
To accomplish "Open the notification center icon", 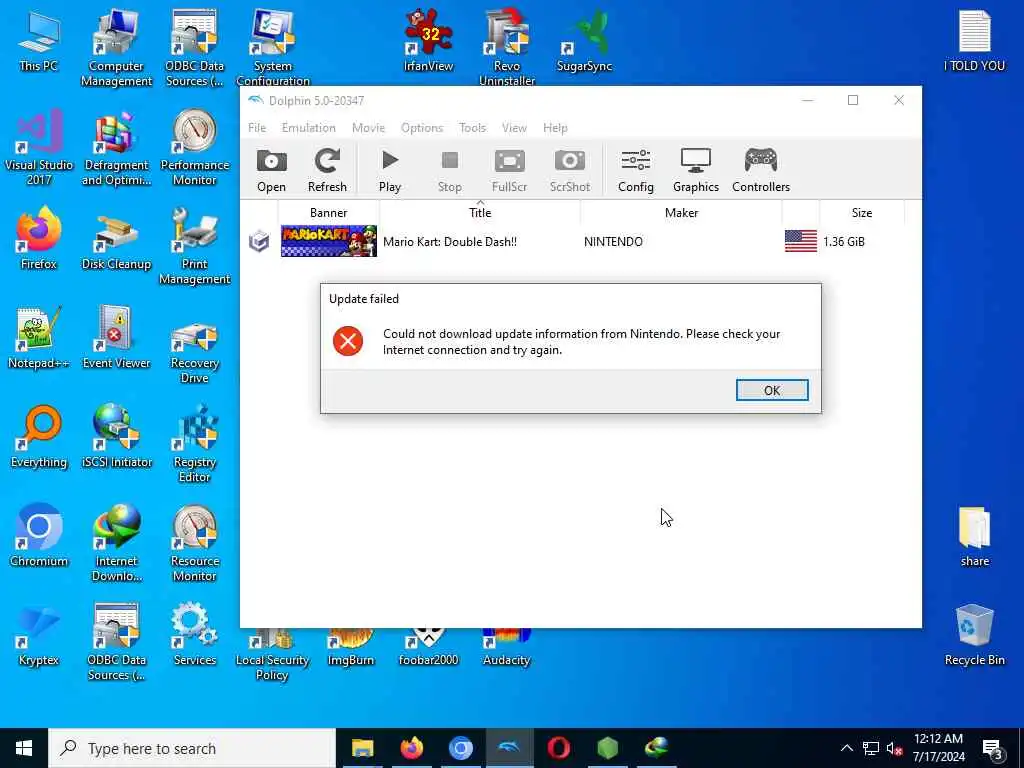I will tap(992, 749).
